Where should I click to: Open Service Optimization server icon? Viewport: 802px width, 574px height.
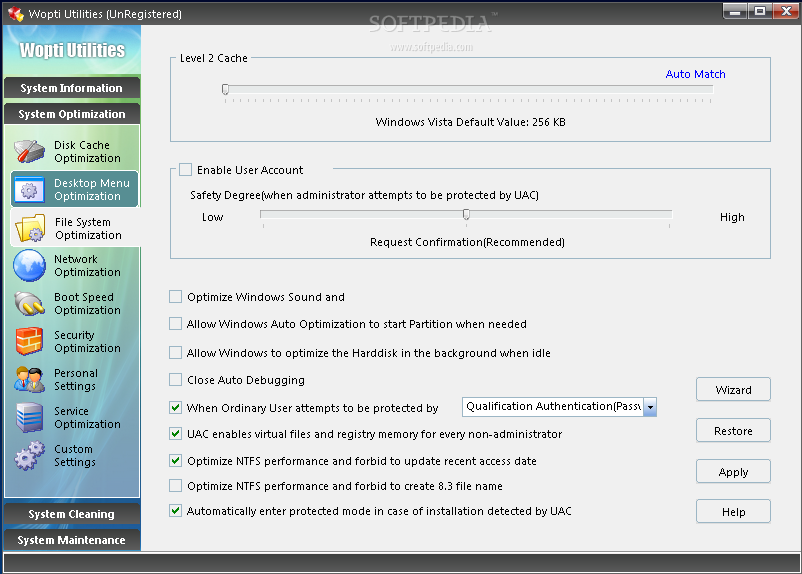(29, 417)
